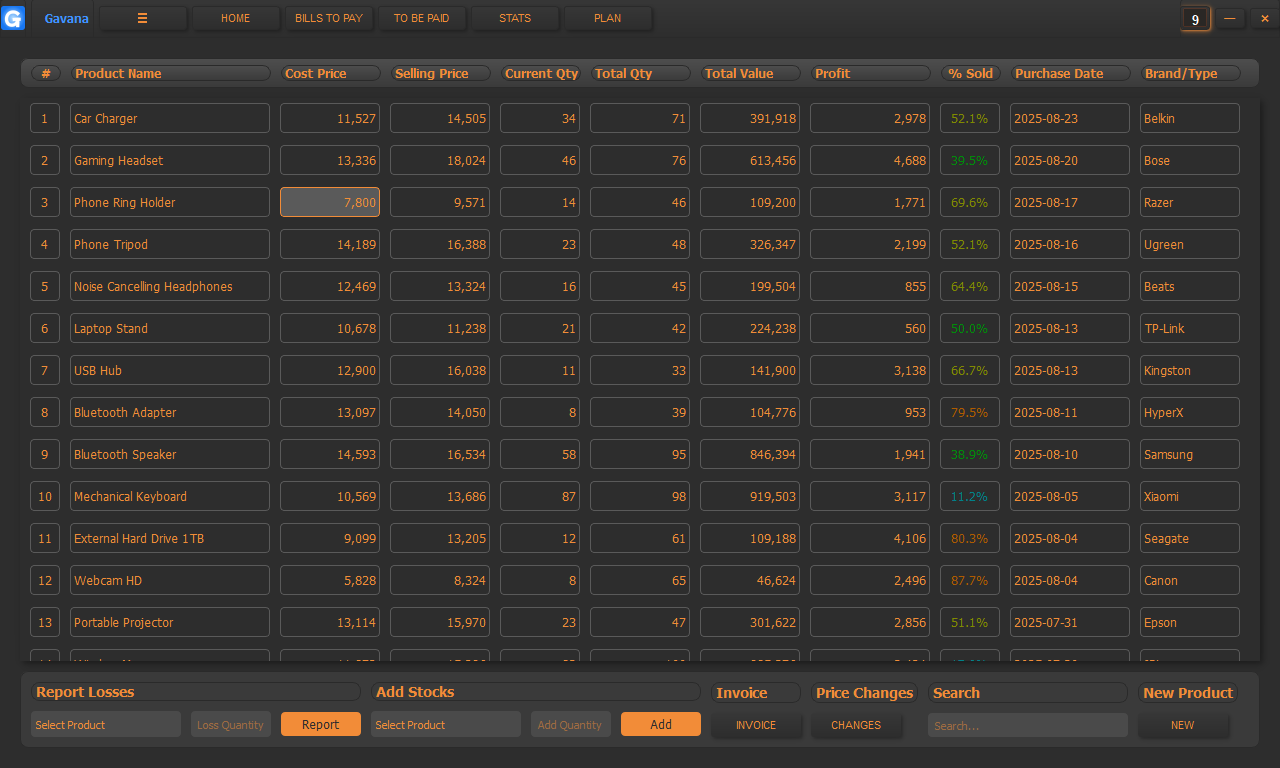
Task: Open the hamburger menu button
Action: tap(143, 18)
